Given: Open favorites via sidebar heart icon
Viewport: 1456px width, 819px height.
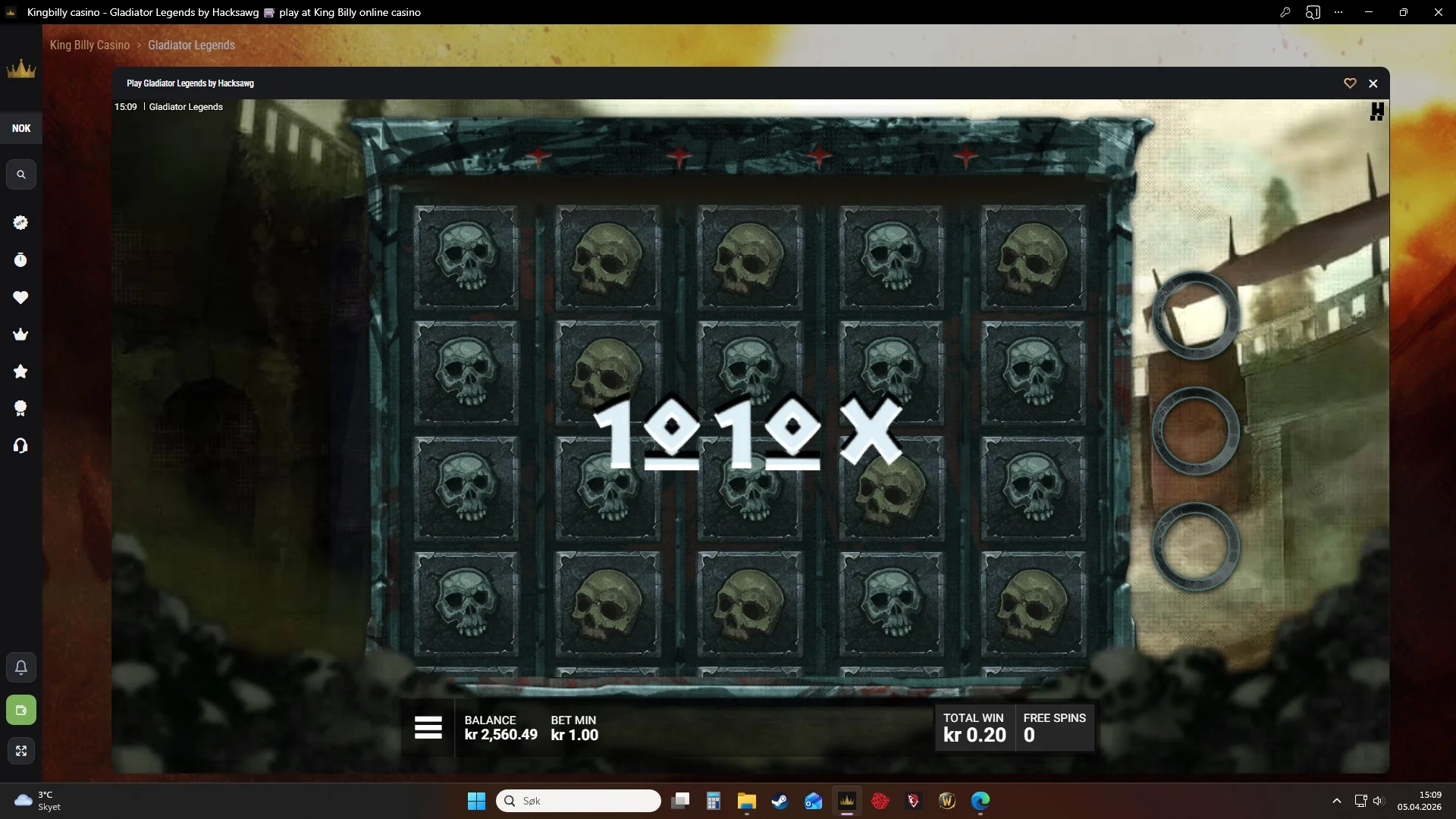Looking at the screenshot, I should pyautogui.click(x=20, y=297).
